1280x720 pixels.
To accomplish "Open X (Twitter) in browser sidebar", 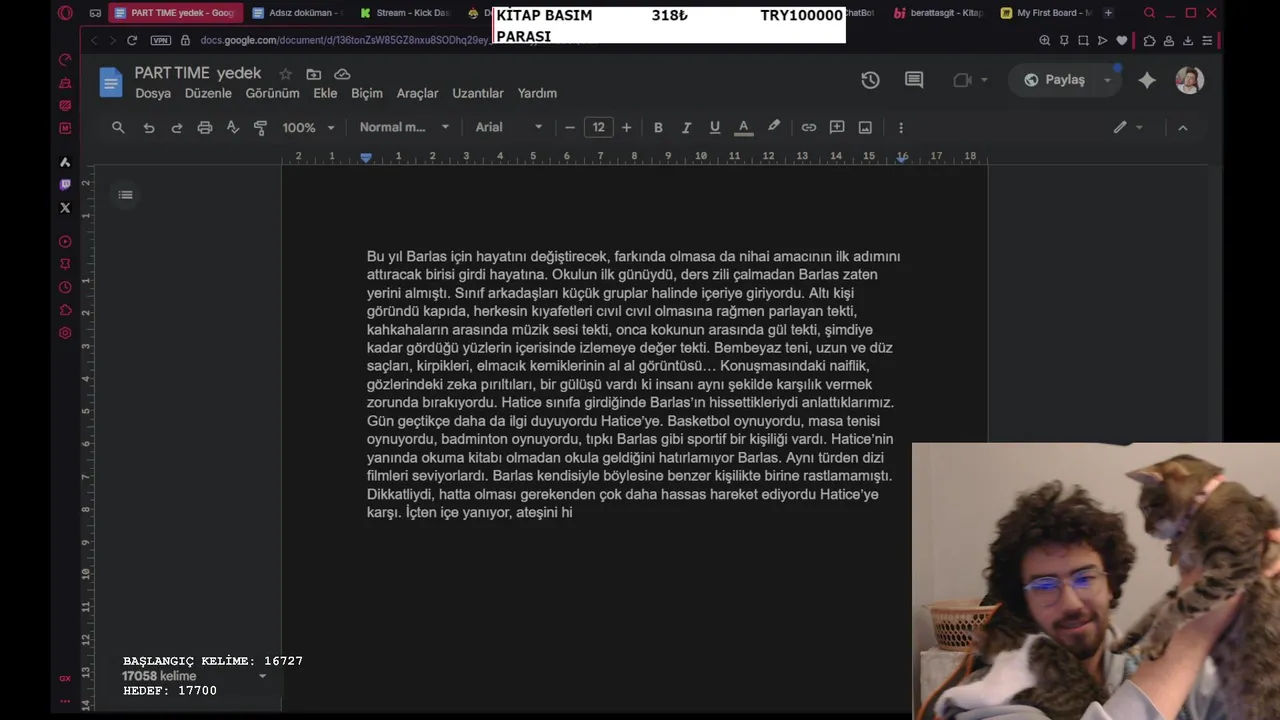I will 65,208.
